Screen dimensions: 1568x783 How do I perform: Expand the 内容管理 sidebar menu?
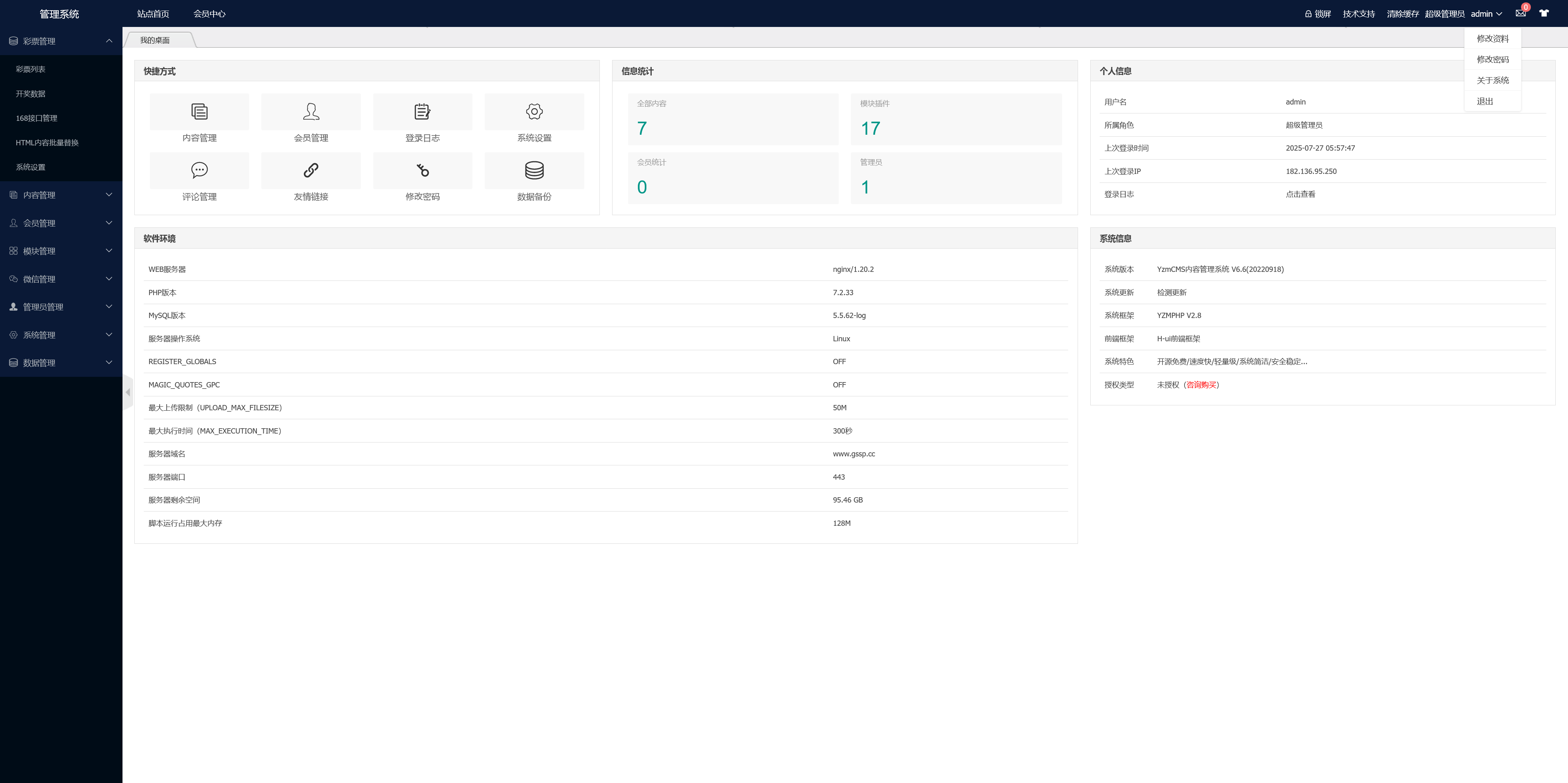(61, 195)
